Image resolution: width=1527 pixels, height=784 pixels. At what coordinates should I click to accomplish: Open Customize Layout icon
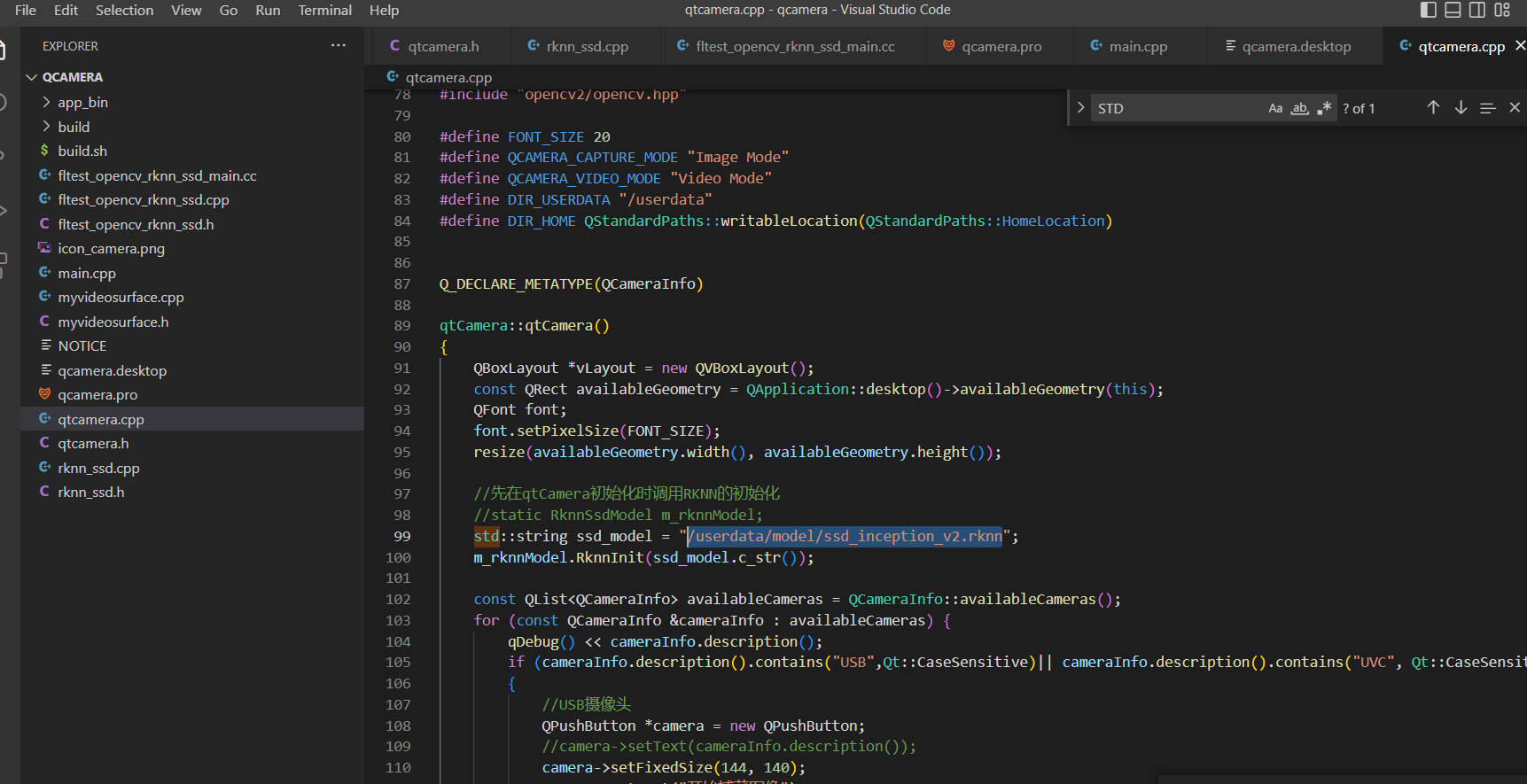coord(1502,10)
